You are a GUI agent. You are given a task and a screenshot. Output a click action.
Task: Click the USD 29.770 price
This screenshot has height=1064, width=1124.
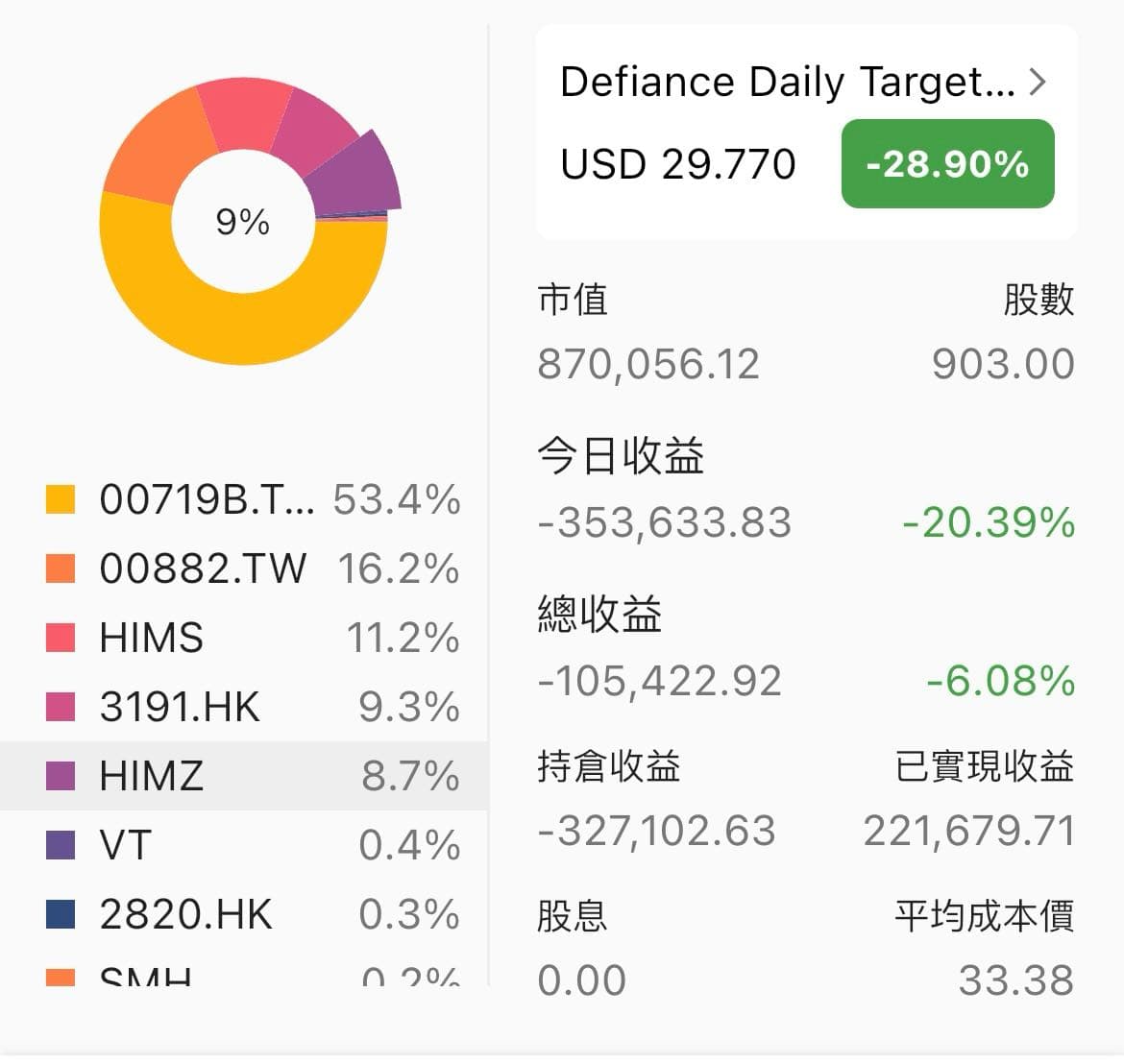coord(678,164)
